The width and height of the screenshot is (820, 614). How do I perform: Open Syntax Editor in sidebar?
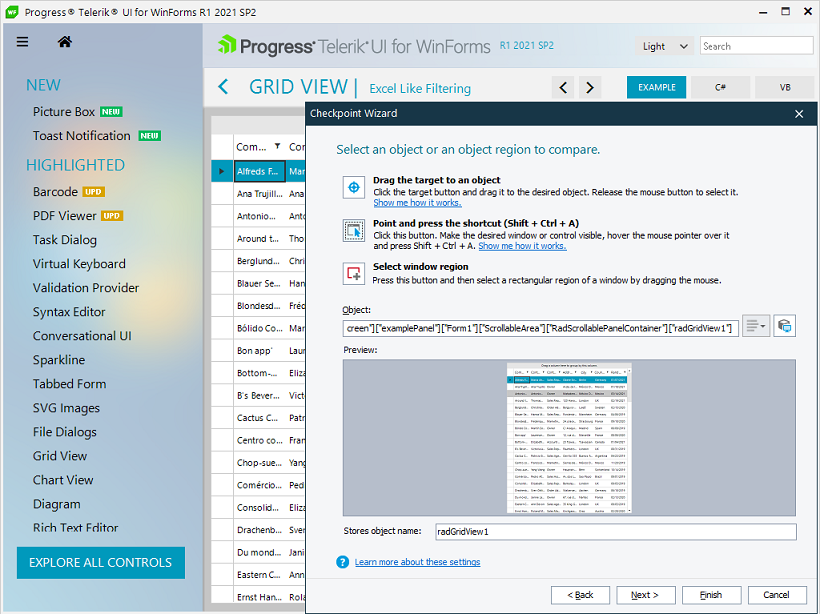pos(69,312)
